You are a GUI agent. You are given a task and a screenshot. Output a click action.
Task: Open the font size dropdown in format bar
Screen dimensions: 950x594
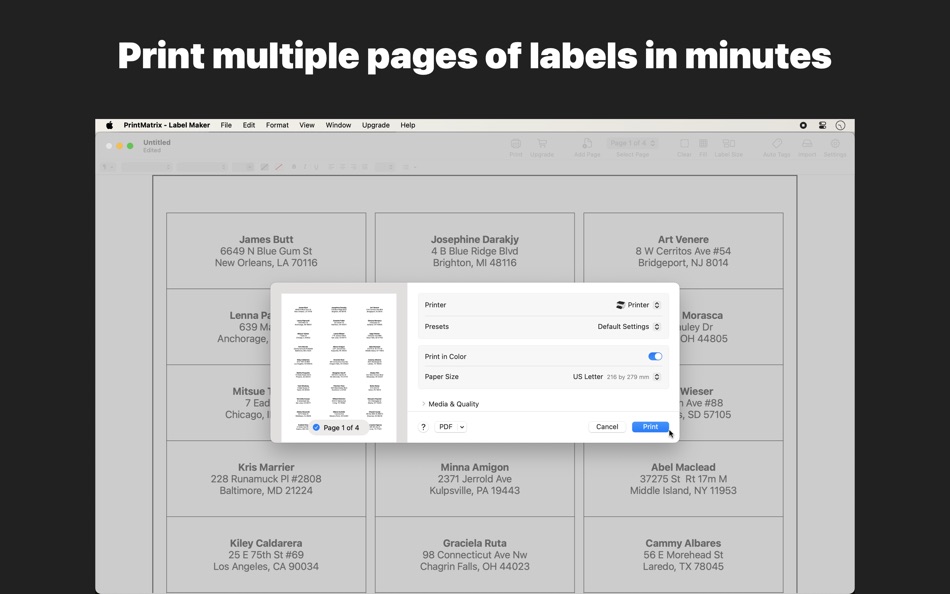(243, 167)
